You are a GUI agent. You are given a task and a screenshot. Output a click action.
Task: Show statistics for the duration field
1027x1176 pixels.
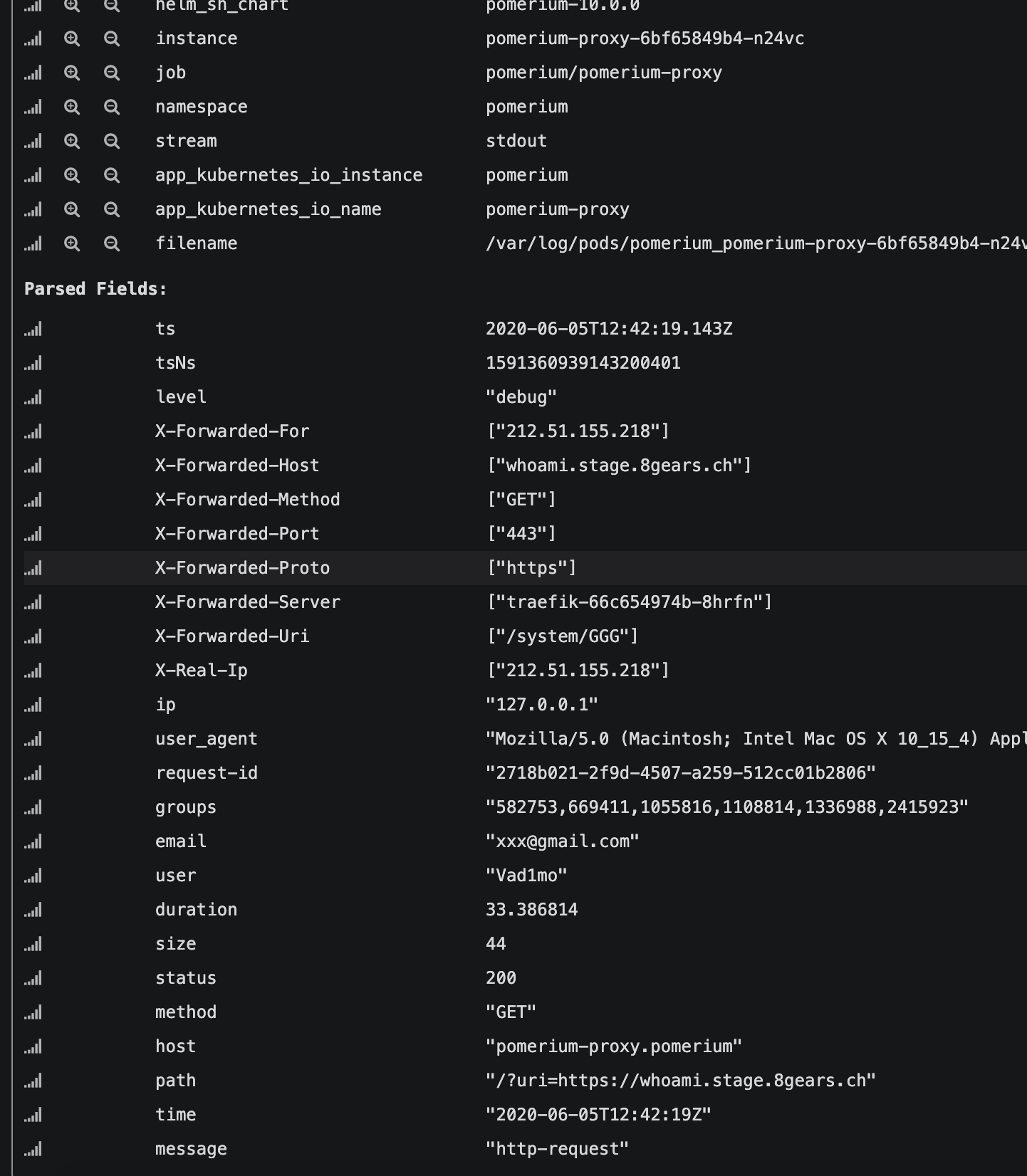pyautogui.click(x=33, y=910)
